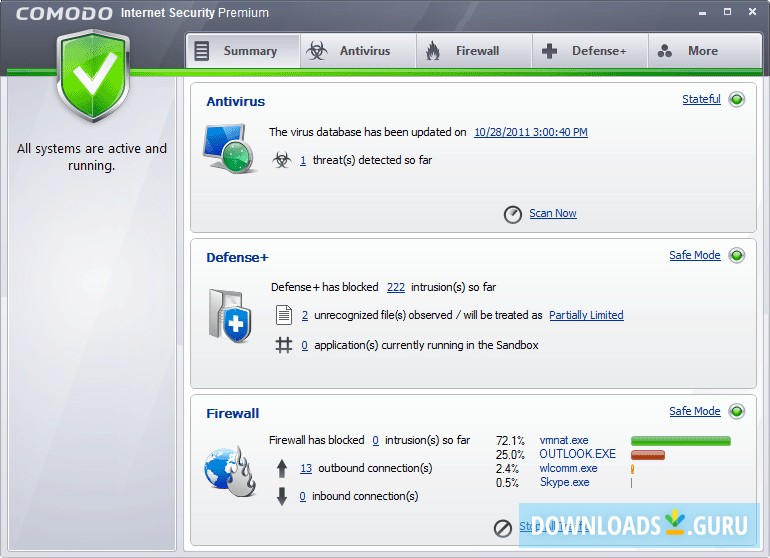Image resolution: width=770 pixels, height=558 pixels.
Task: Click the Antivirus section heading
Action: pyautogui.click(x=235, y=102)
